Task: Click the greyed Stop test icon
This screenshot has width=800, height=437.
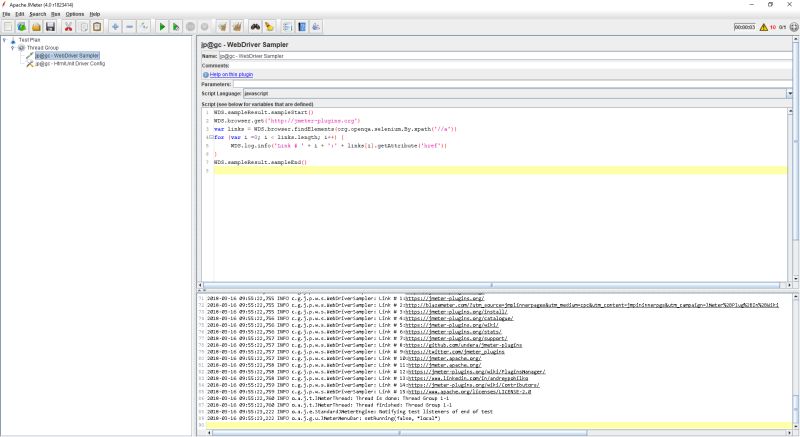Action: [x=190, y=27]
